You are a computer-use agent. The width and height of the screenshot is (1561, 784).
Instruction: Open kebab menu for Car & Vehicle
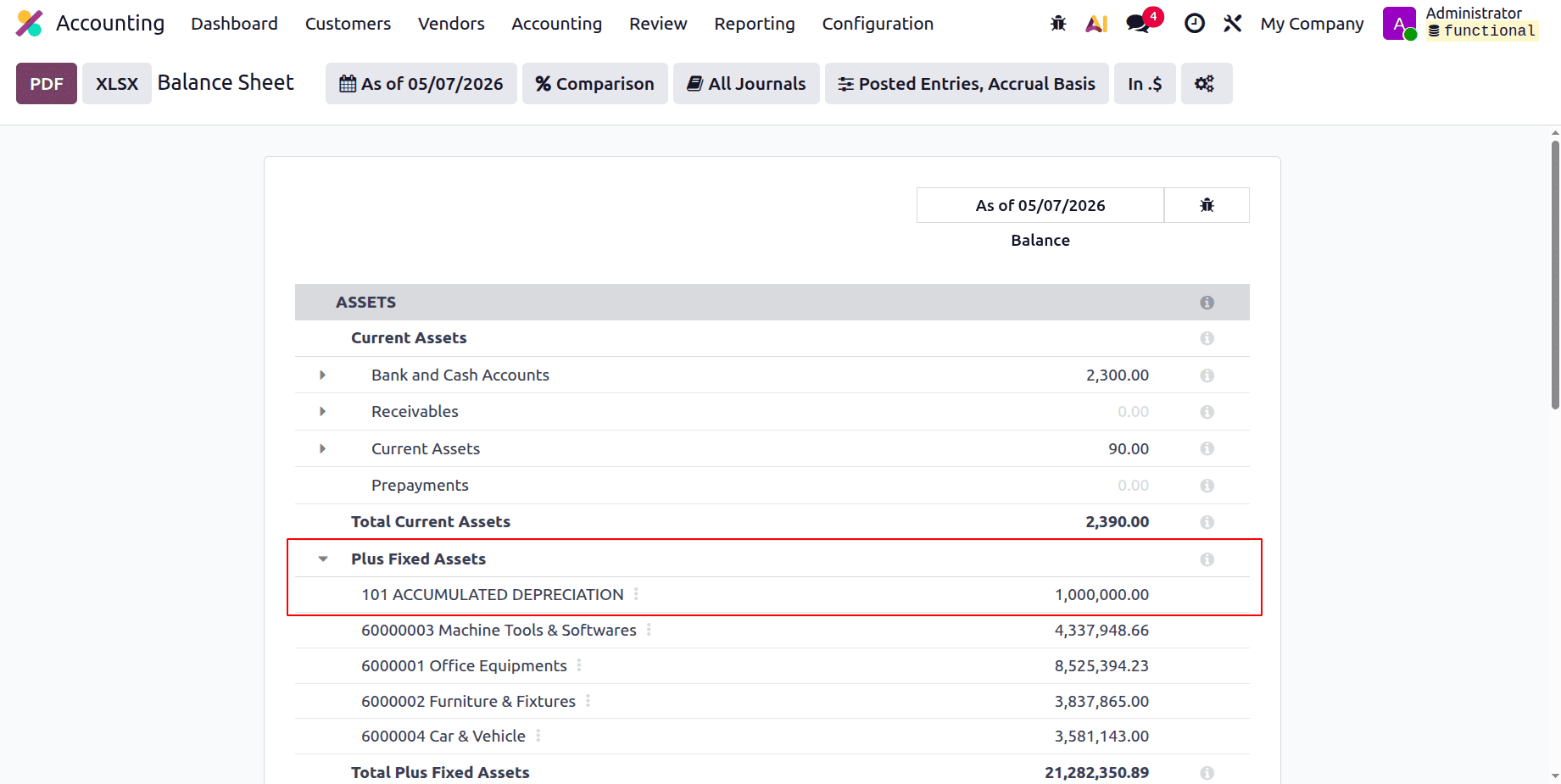(538, 736)
